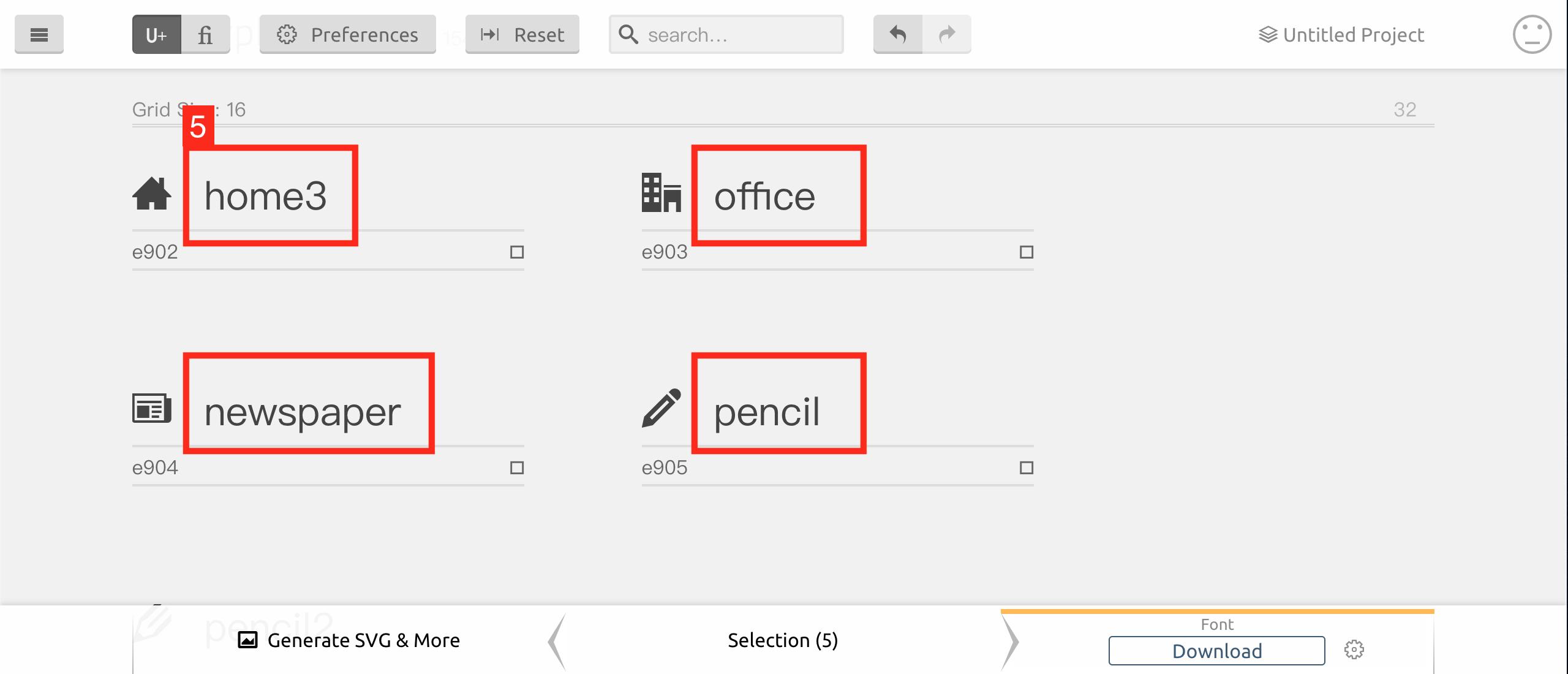Select the newspaper icon glyph
Image resolution: width=1568 pixels, height=674 pixels.
tap(152, 408)
